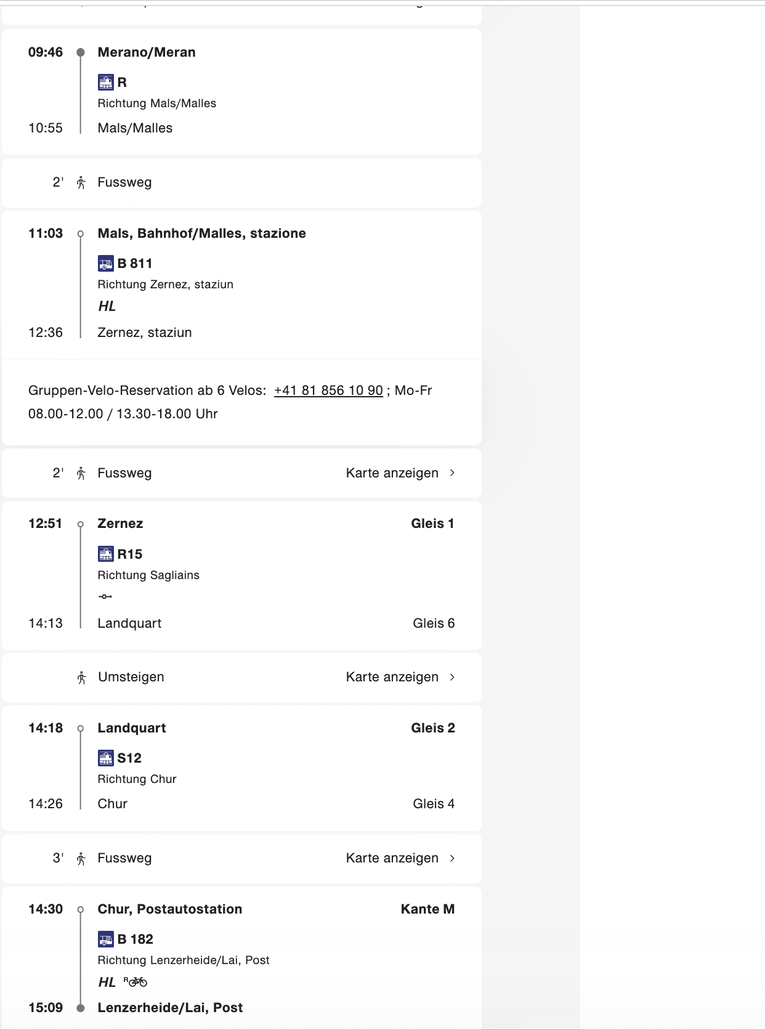
Task: Select the Mals/Malles arrival station name
Action: 136,128
